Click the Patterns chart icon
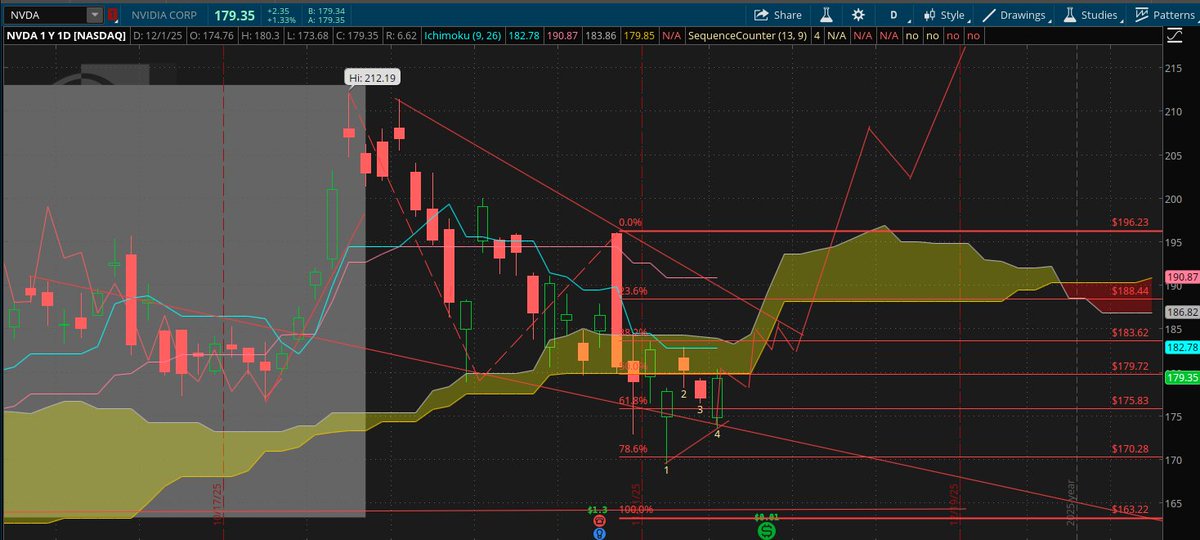The width and height of the screenshot is (1200, 540). pos(1141,15)
